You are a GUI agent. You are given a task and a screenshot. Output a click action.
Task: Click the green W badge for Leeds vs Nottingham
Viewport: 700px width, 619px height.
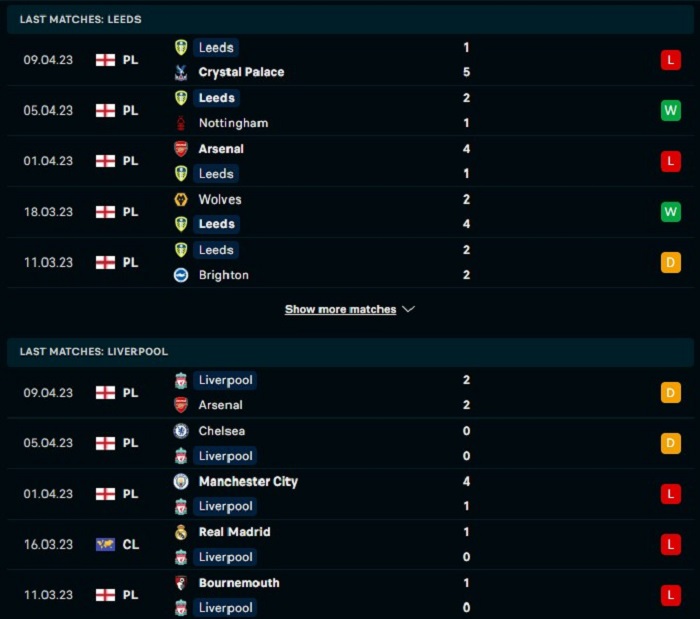[671, 110]
